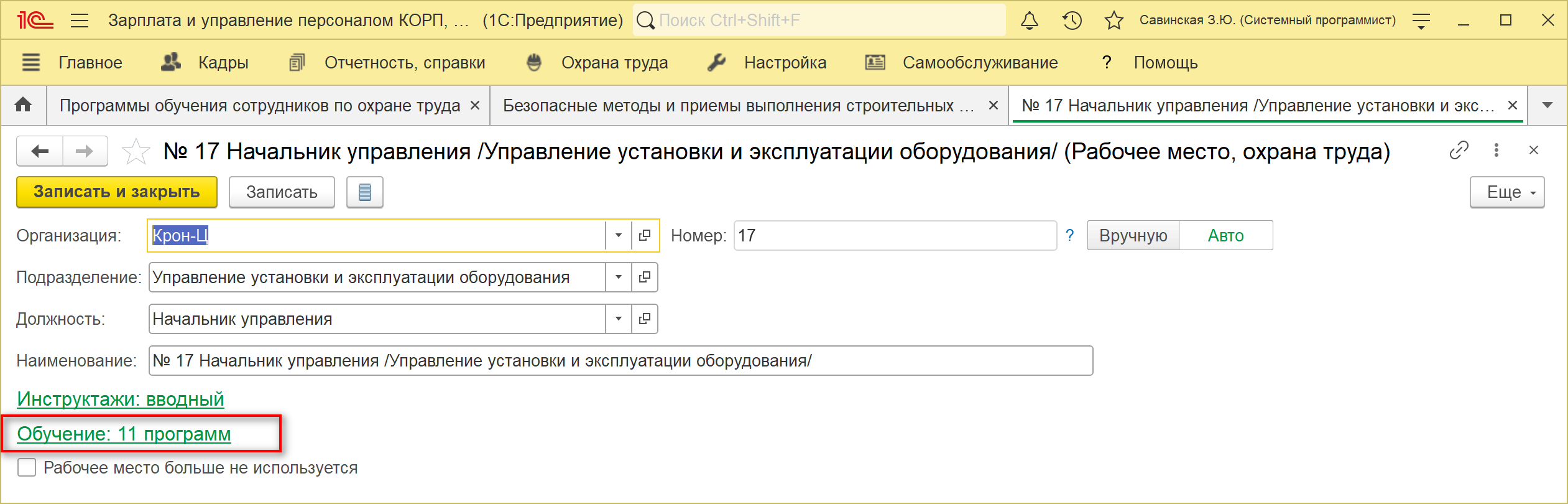This screenshot has width=1568, height=504.
Task: Switch numbering mode to Вручную
Action: pos(1133,235)
